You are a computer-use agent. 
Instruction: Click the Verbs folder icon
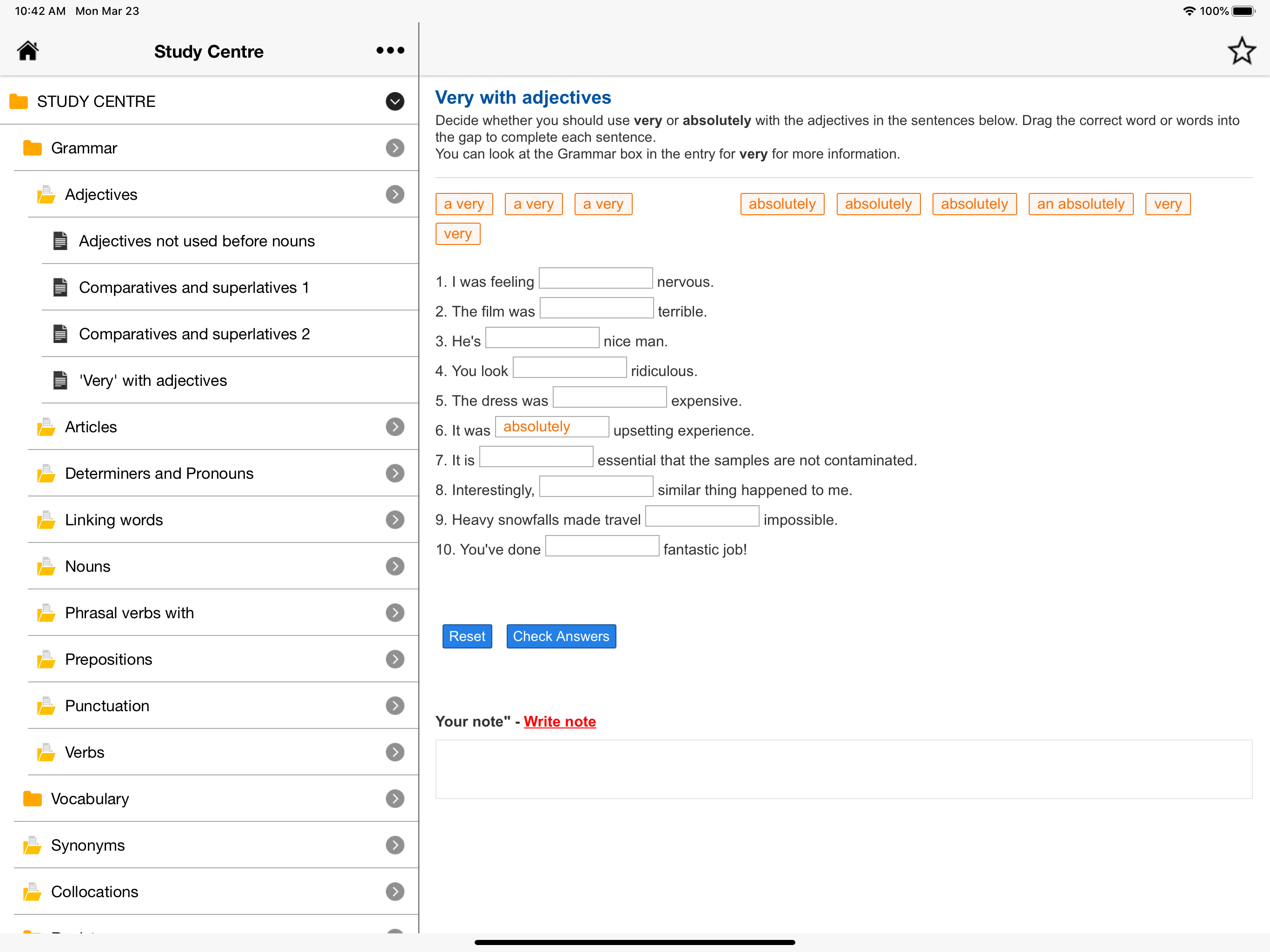(x=46, y=752)
